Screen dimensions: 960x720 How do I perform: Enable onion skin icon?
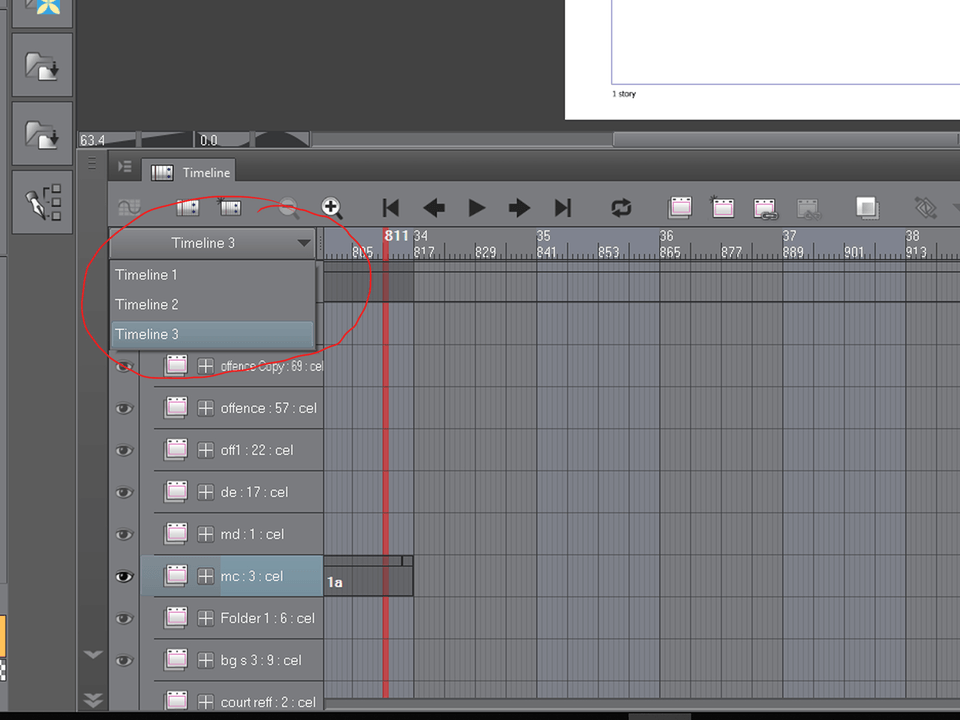click(x=867, y=208)
